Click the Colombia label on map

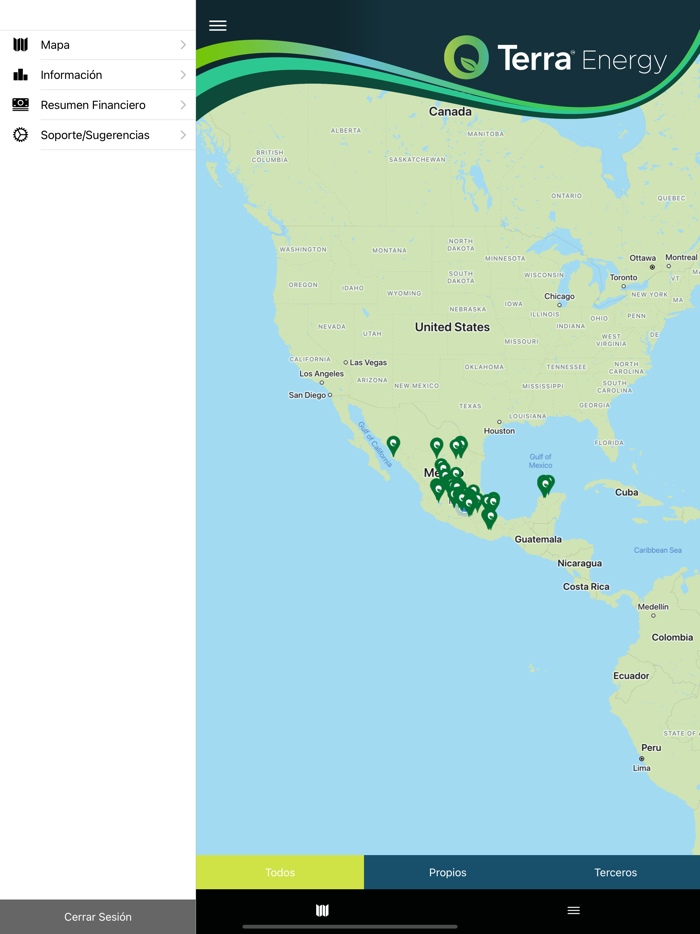point(673,637)
